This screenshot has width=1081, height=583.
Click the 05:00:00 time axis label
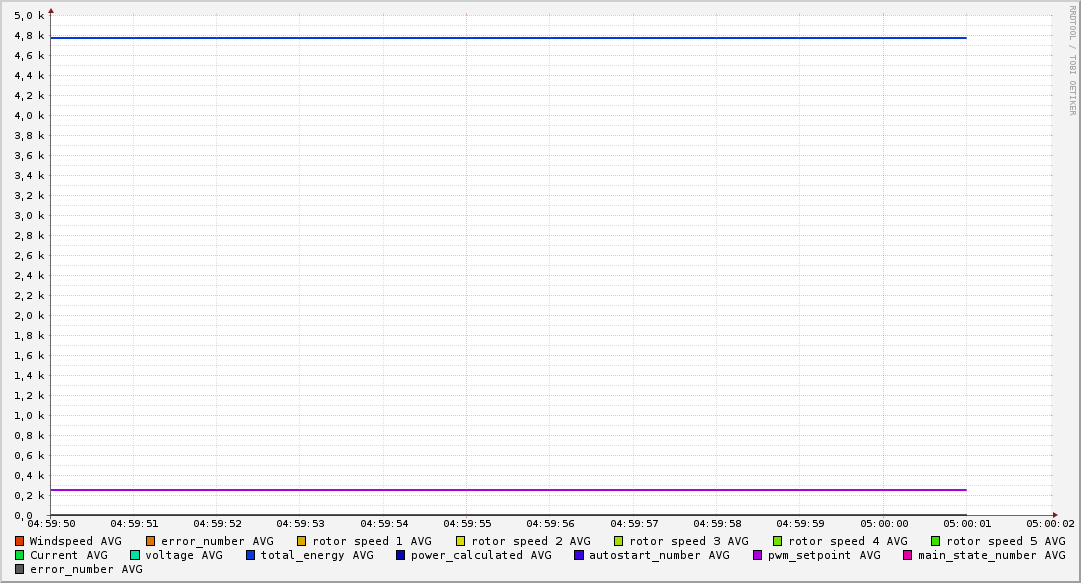tap(885, 523)
